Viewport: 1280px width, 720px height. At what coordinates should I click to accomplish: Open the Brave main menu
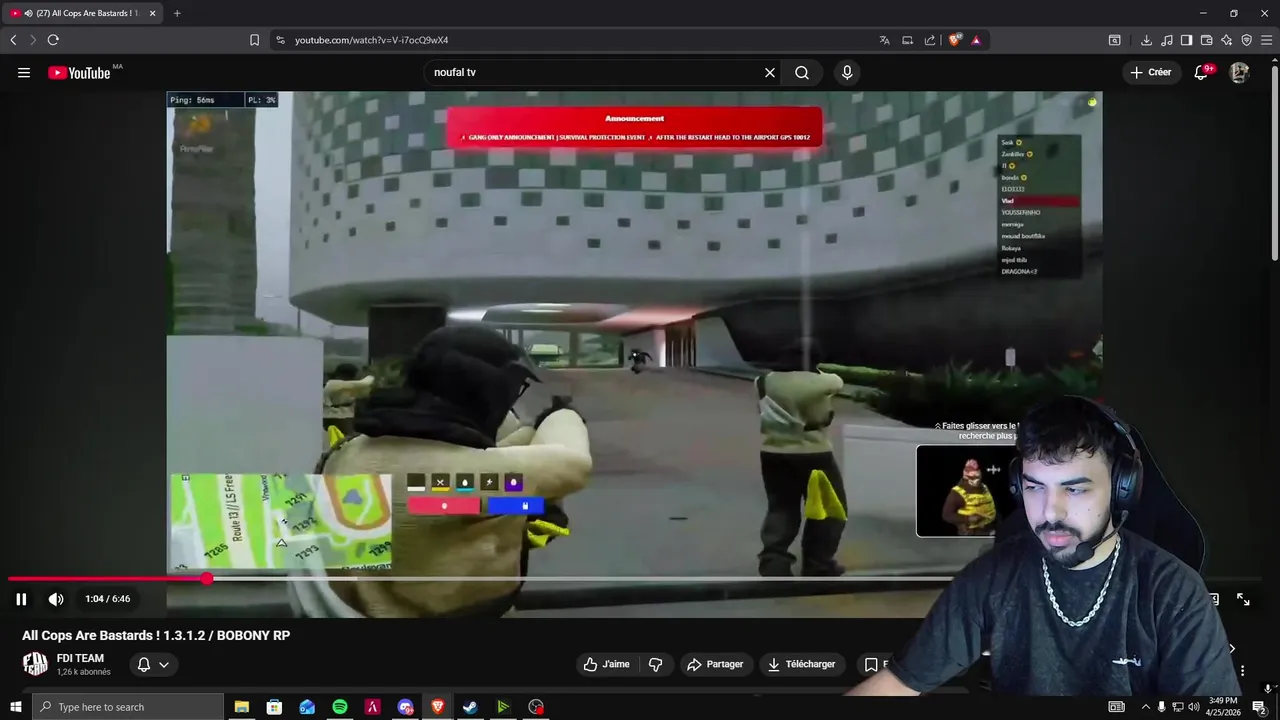tap(1266, 40)
